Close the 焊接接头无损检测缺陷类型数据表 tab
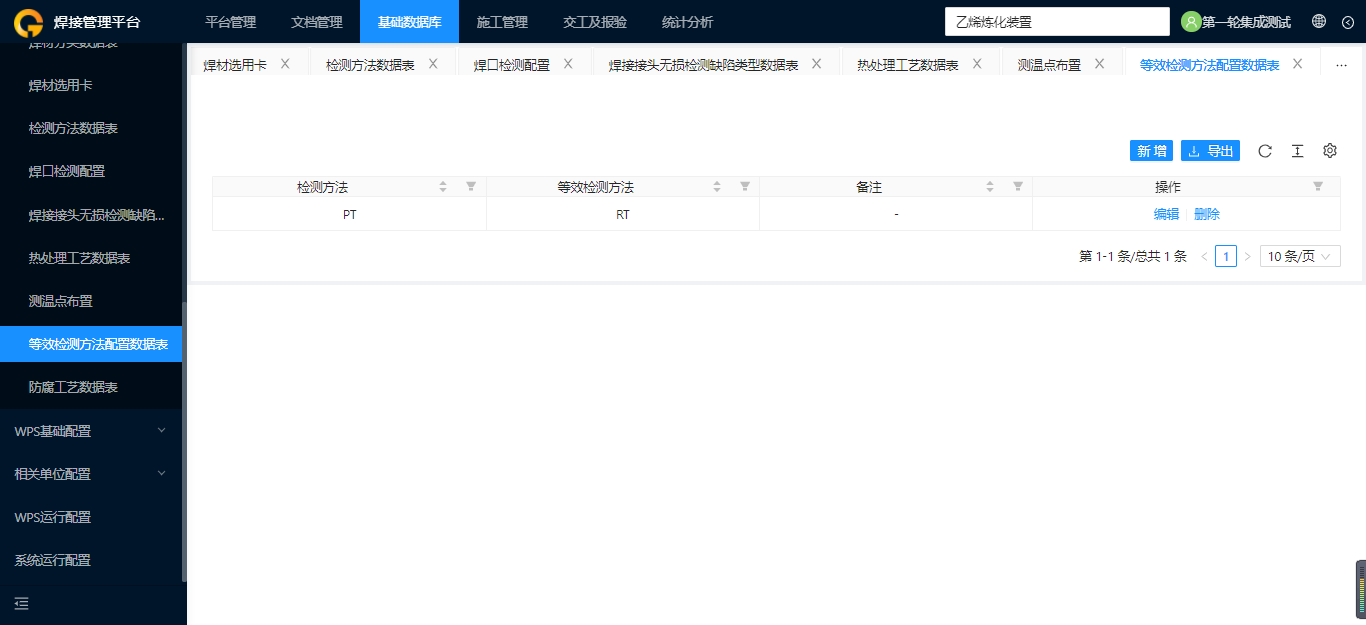1366x625 pixels. 816,64
